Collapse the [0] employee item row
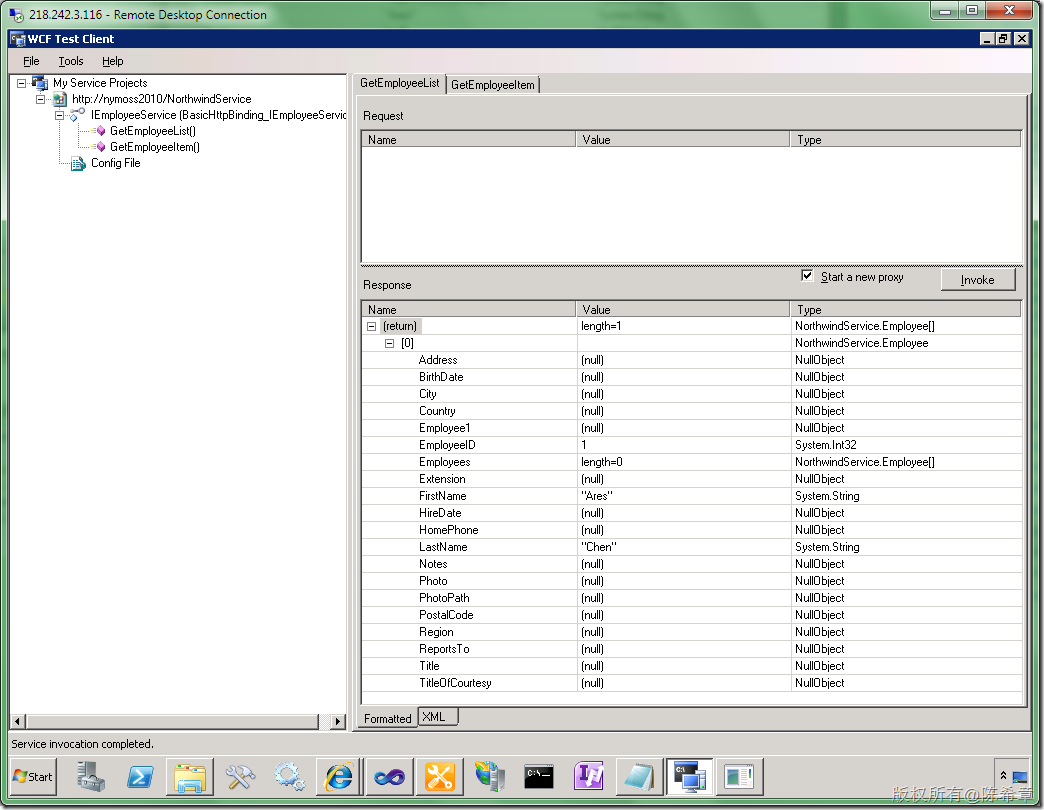Image resolution: width=1044 pixels, height=810 pixels. click(x=390, y=343)
